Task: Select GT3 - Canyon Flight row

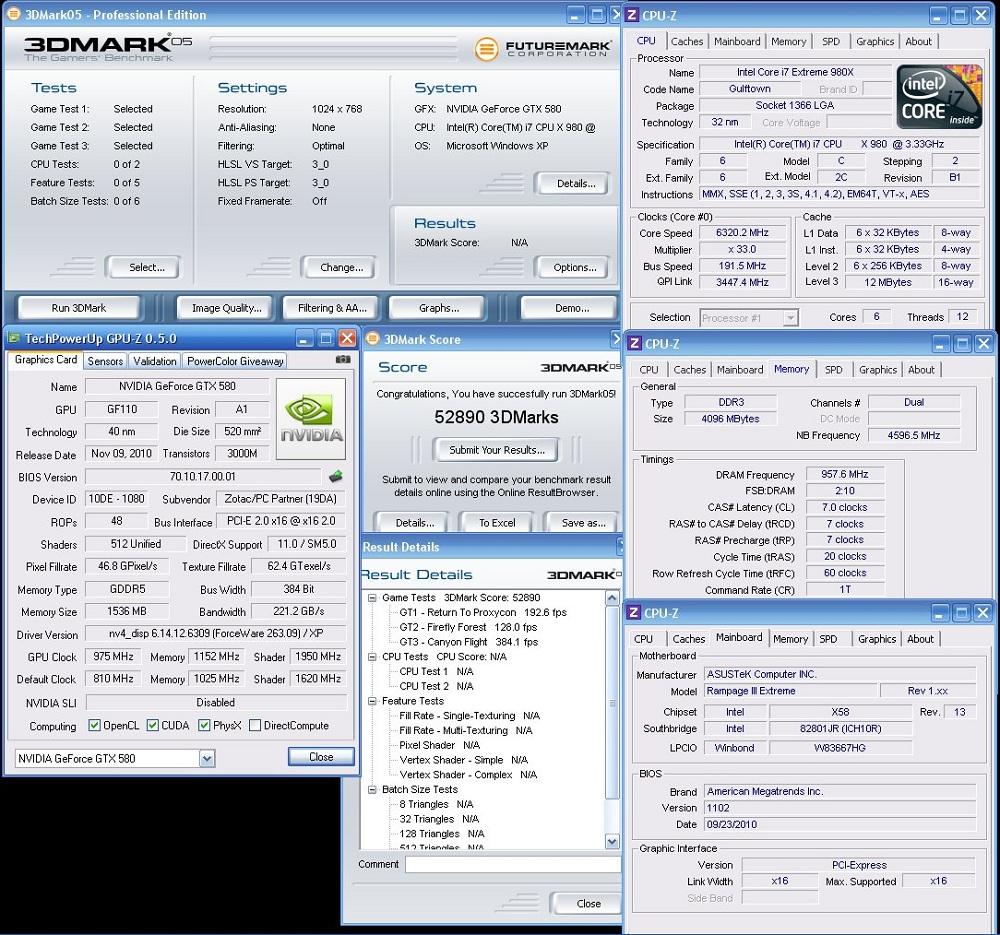Action: point(469,642)
